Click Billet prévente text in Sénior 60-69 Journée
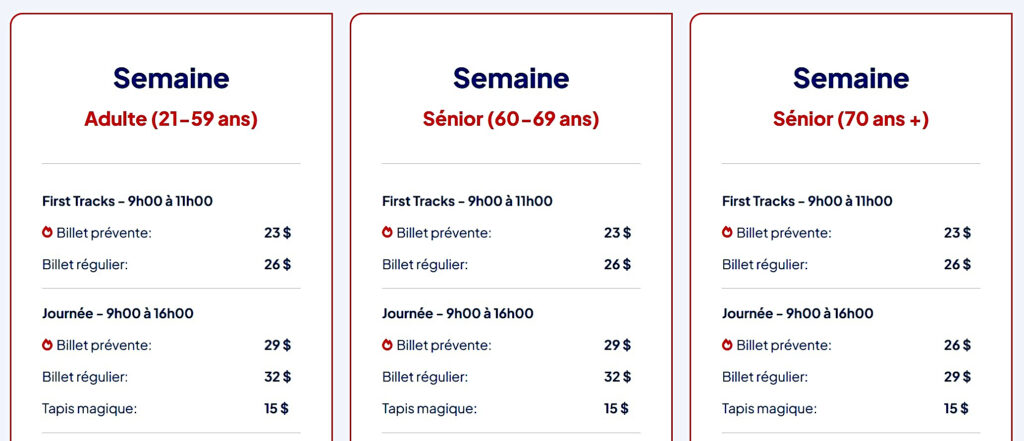Image resolution: width=1024 pixels, height=441 pixels. click(x=443, y=345)
